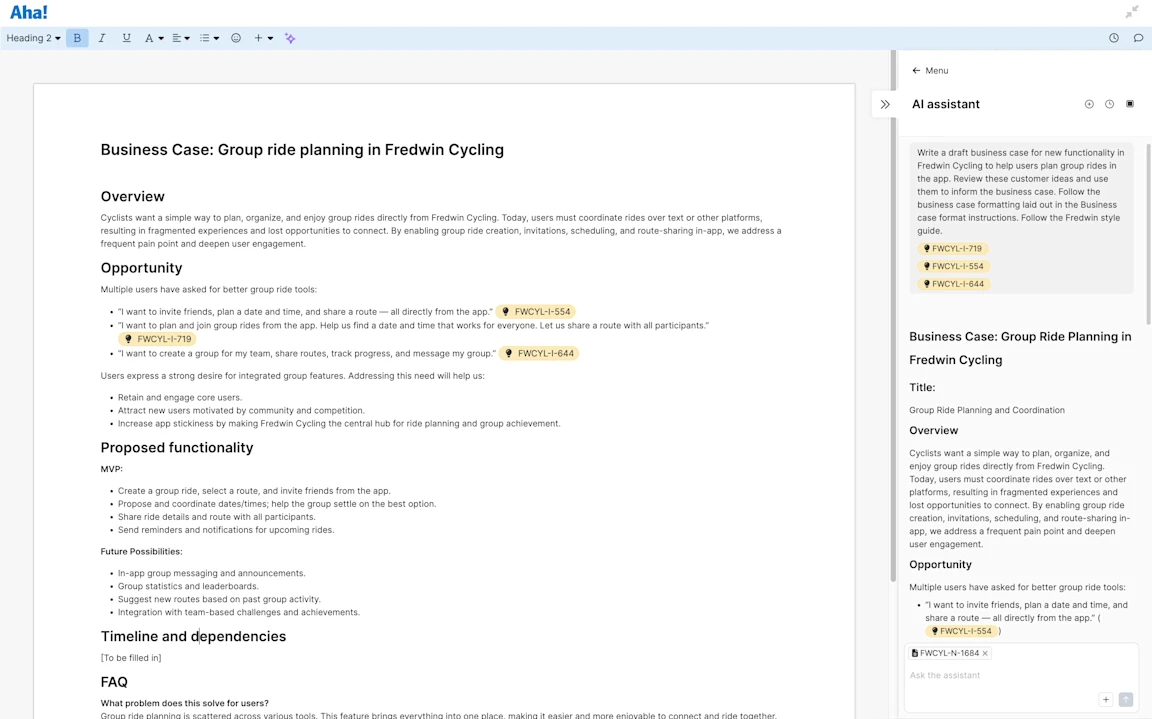Open the text alignment dropdown
Image resolution: width=1152 pixels, height=719 pixels.
pyautogui.click(x=181, y=38)
